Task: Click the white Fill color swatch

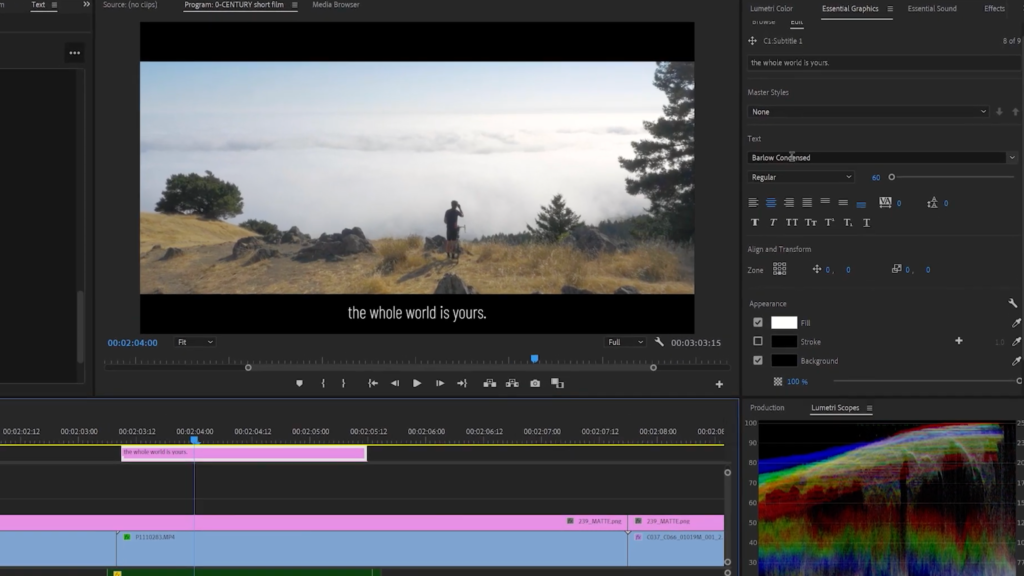Action: coord(784,323)
